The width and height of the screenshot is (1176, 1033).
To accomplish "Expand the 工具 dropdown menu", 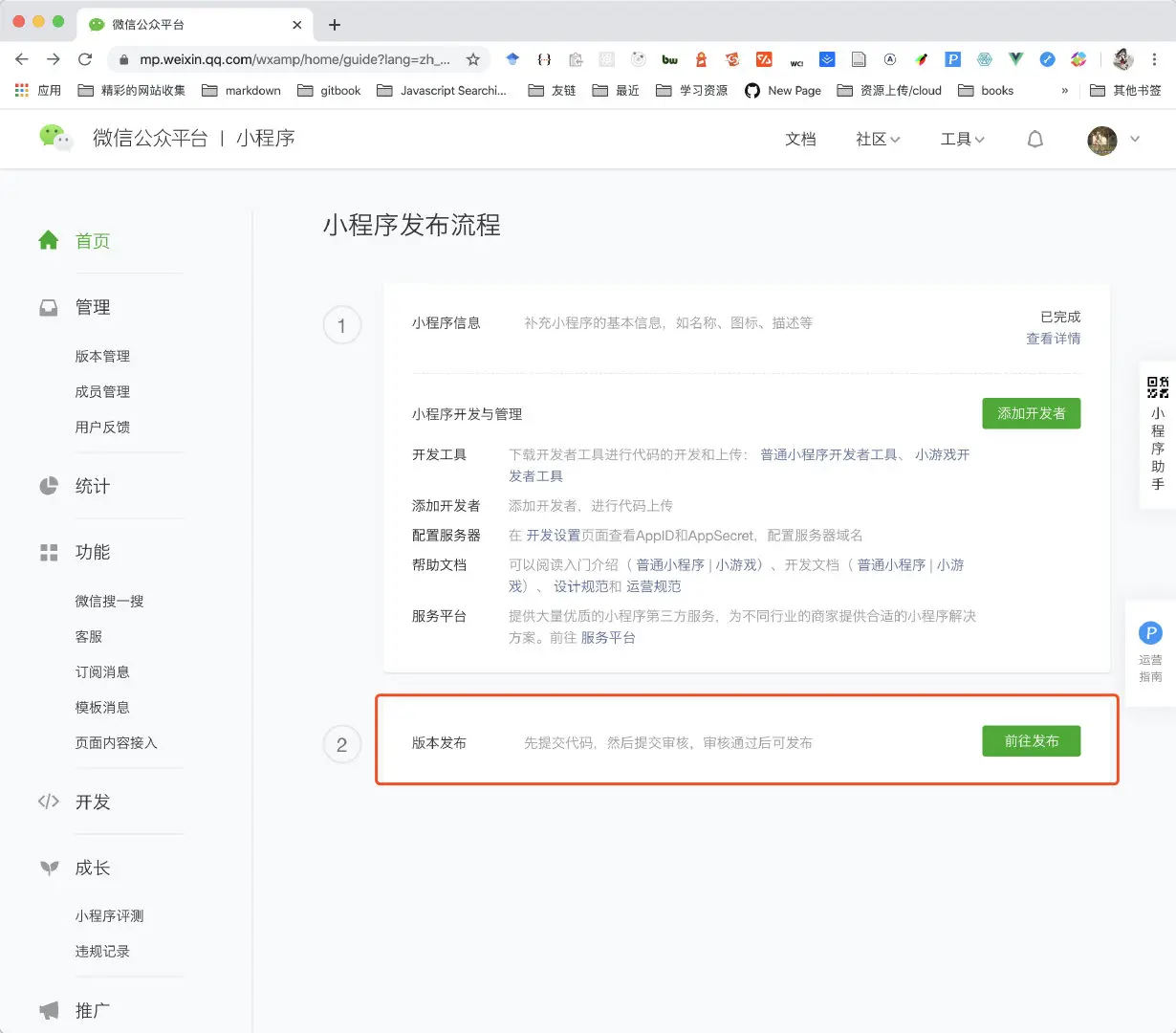I will pos(962,140).
